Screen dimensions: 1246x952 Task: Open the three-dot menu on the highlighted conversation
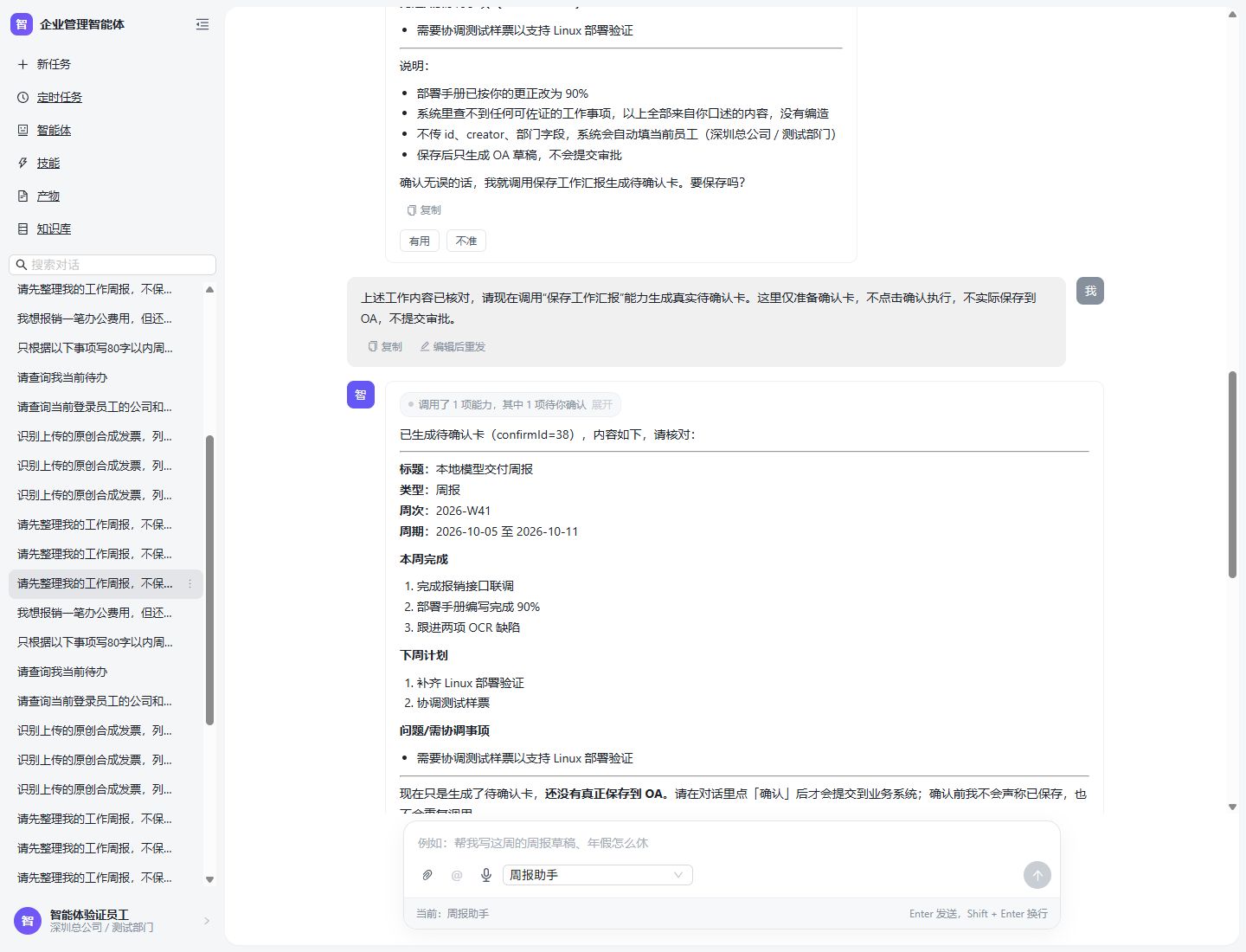(x=190, y=583)
